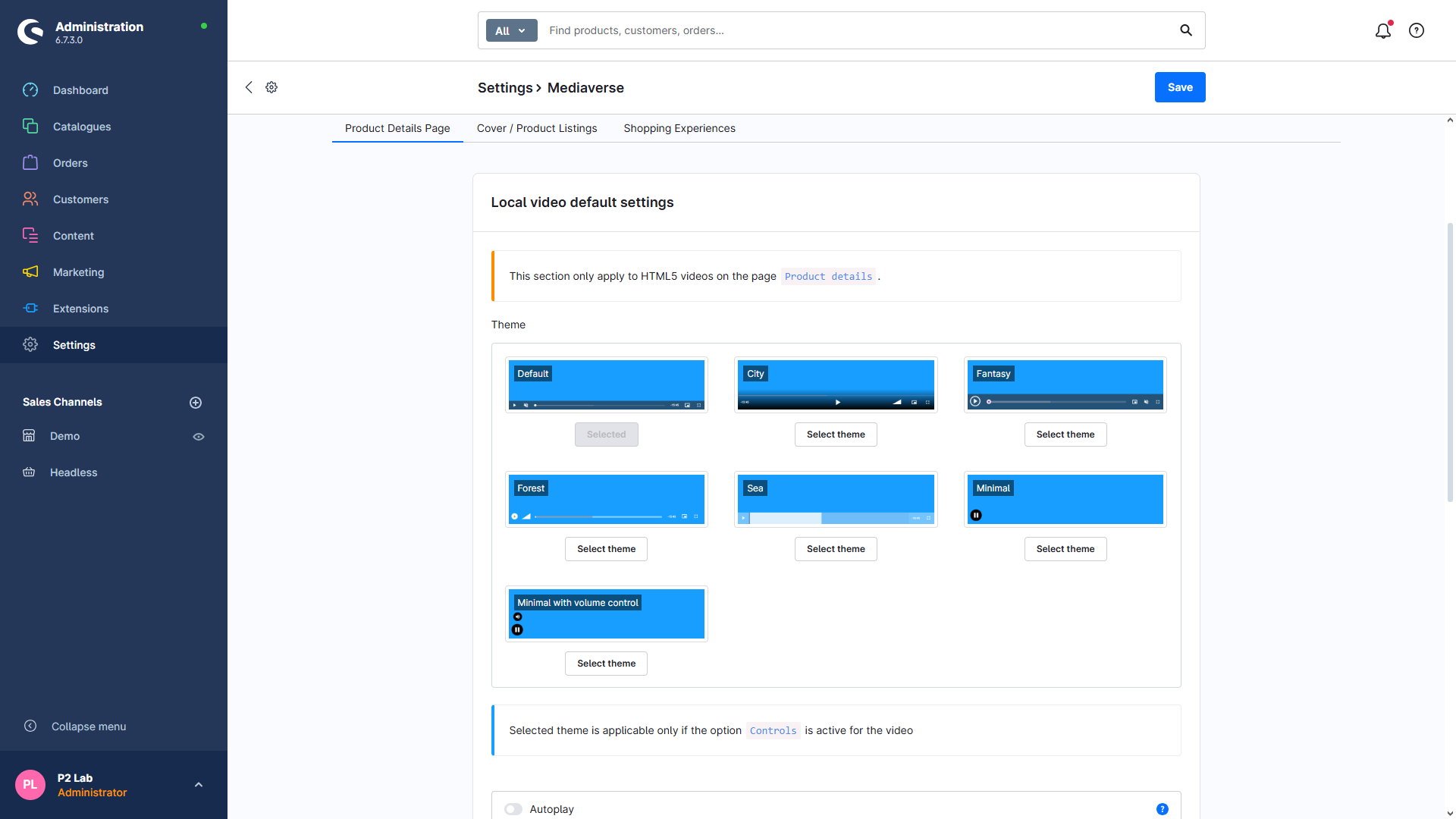The image size is (1456, 819).
Task: Switch to Cover / Product Listings tab
Action: point(537,128)
